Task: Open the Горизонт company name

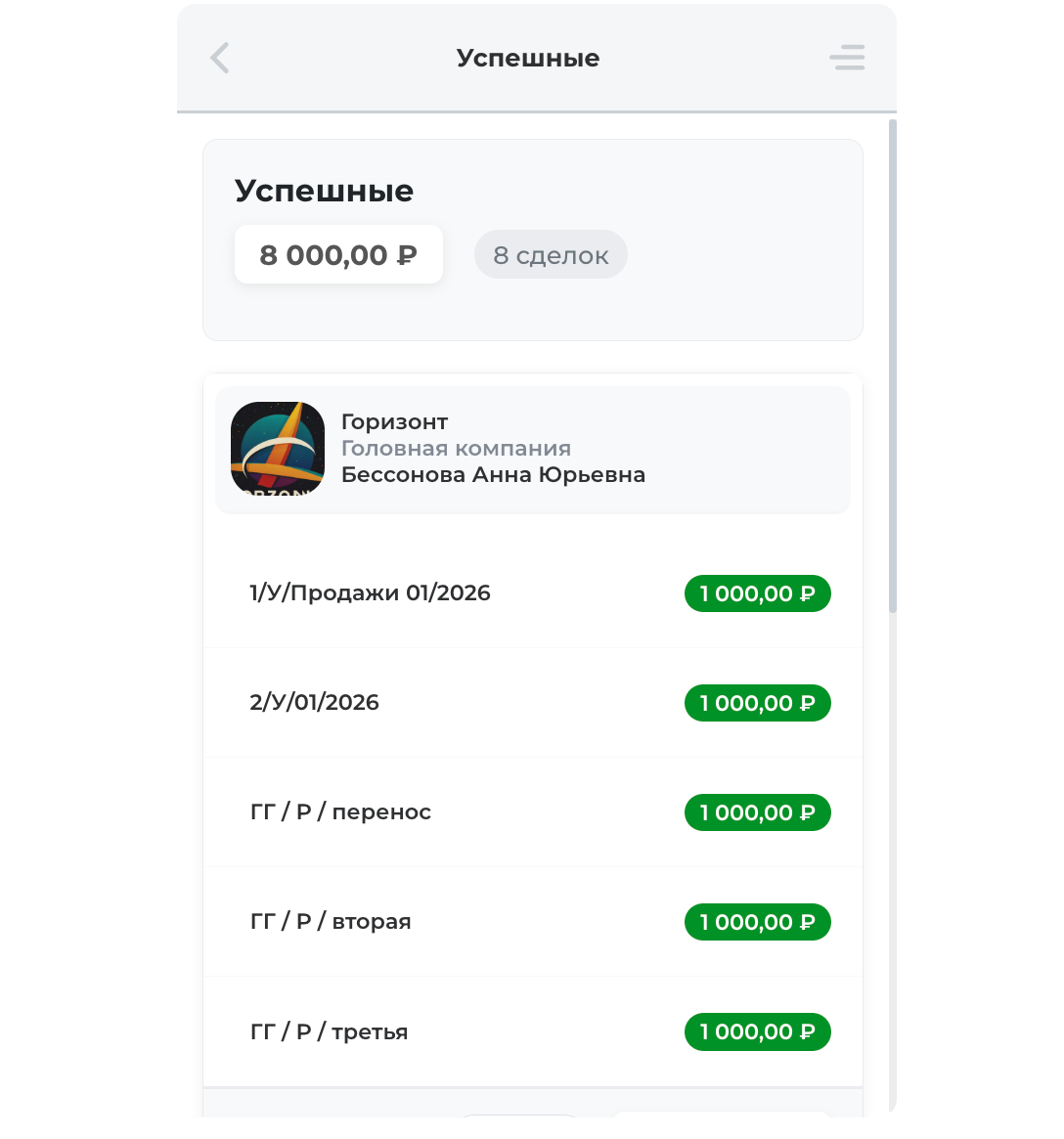Action: click(394, 422)
